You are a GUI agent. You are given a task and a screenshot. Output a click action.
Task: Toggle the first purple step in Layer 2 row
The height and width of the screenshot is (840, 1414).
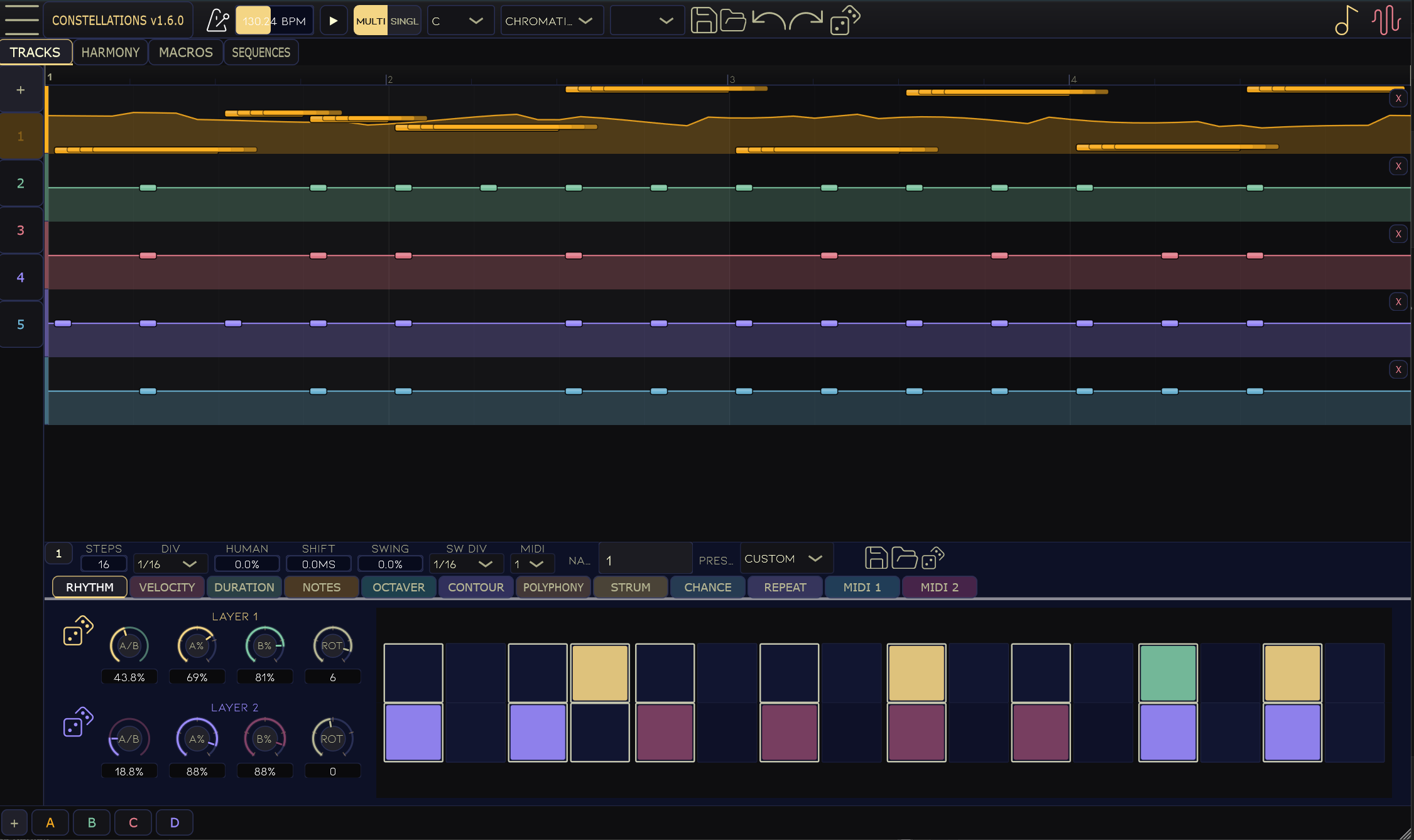413,732
